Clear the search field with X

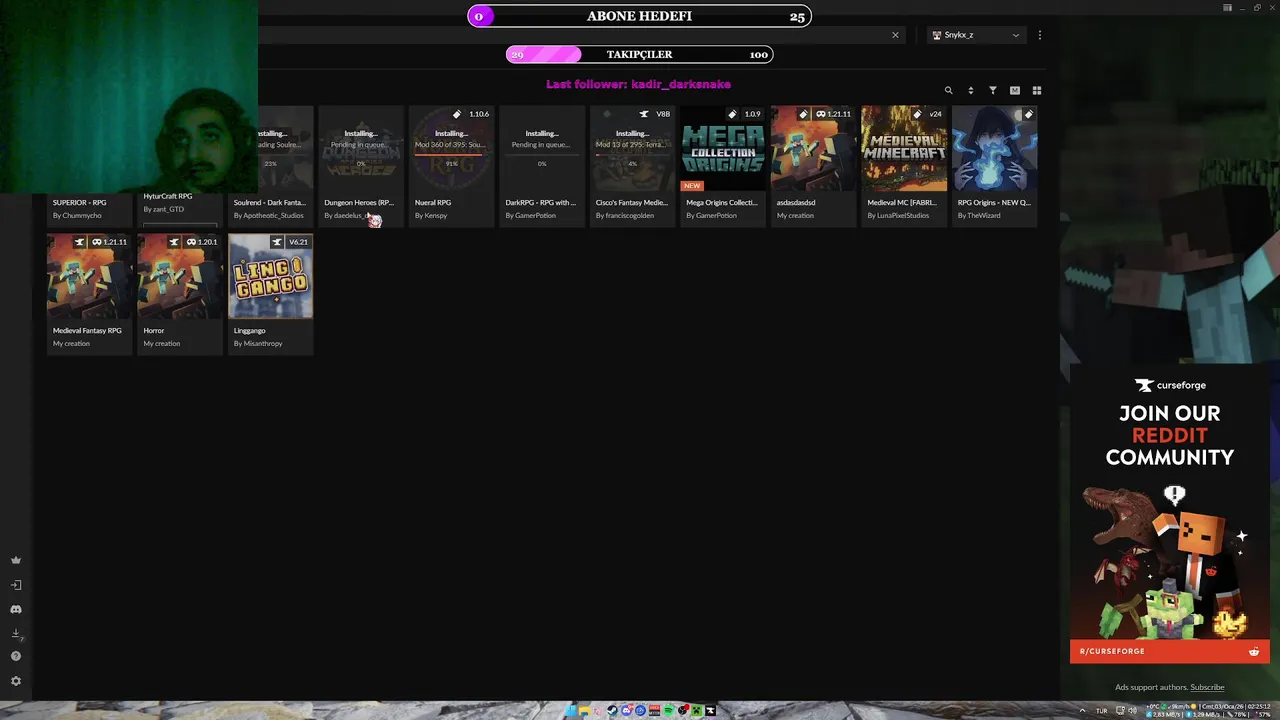coord(895,35)
